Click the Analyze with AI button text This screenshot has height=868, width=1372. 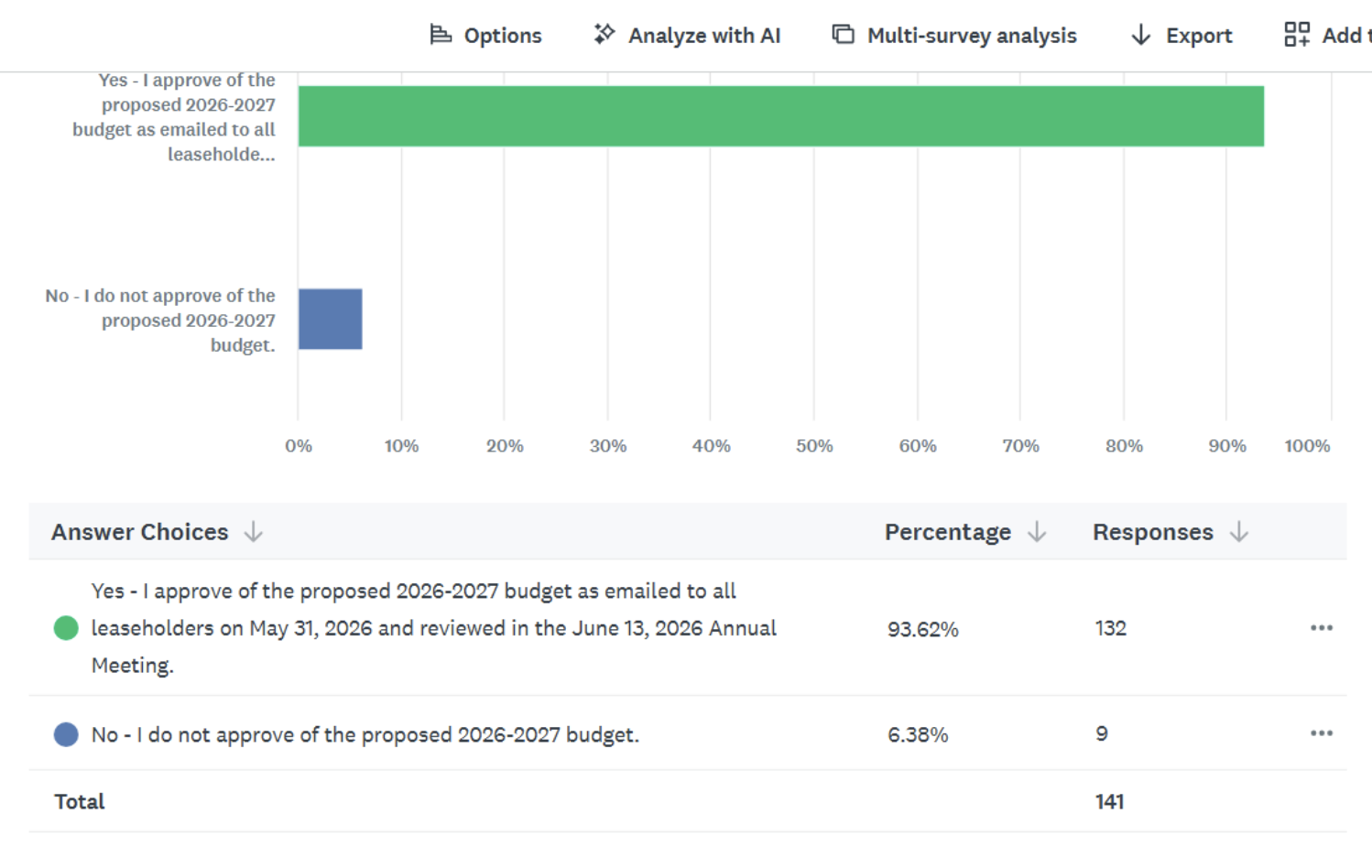coord(704,36)
